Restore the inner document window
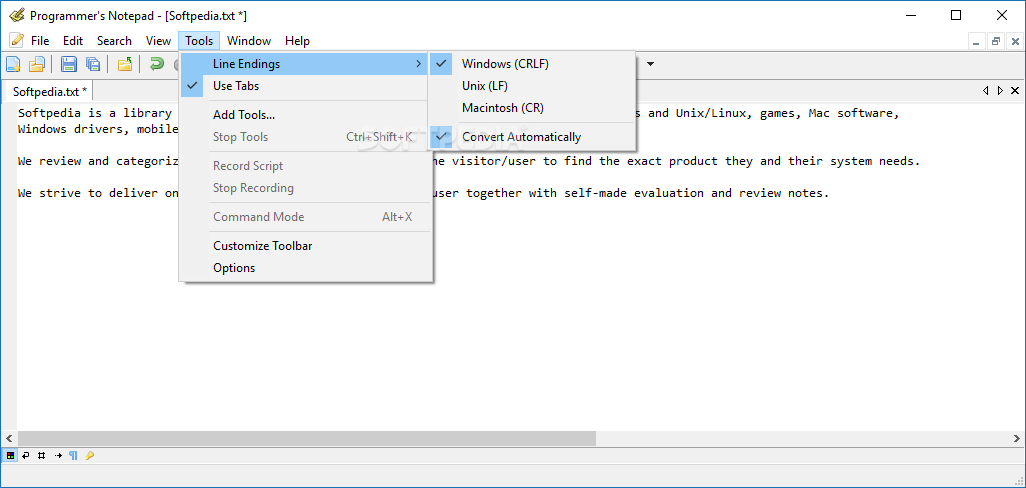Image resolution: width=1026 pixels, height=488 pixels. pyautogui.click(x=996, y=41)
